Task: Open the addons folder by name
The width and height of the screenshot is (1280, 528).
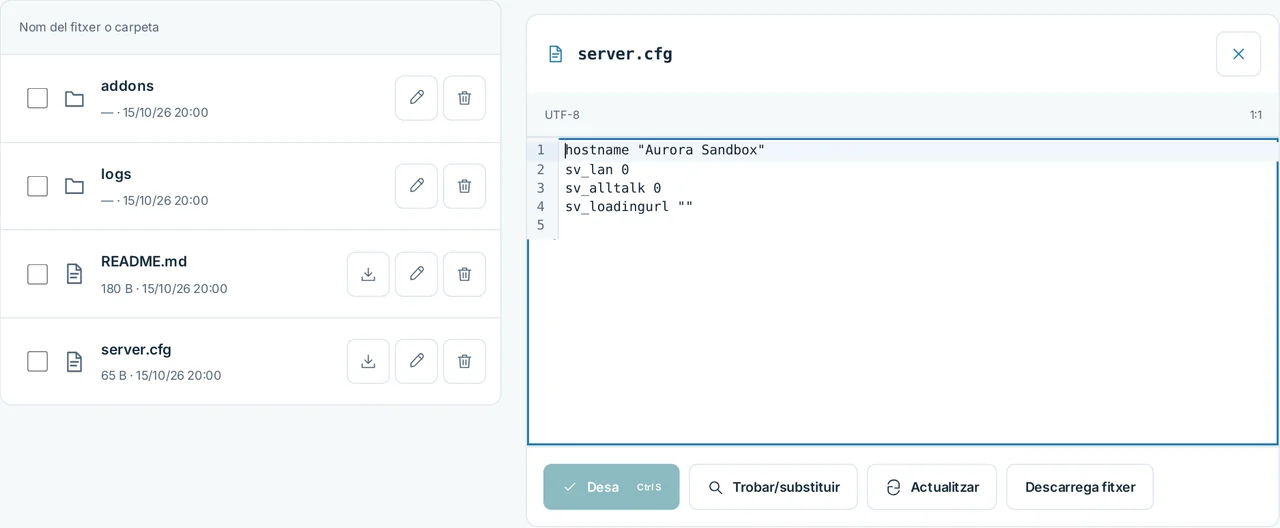Action: point(127,86)
